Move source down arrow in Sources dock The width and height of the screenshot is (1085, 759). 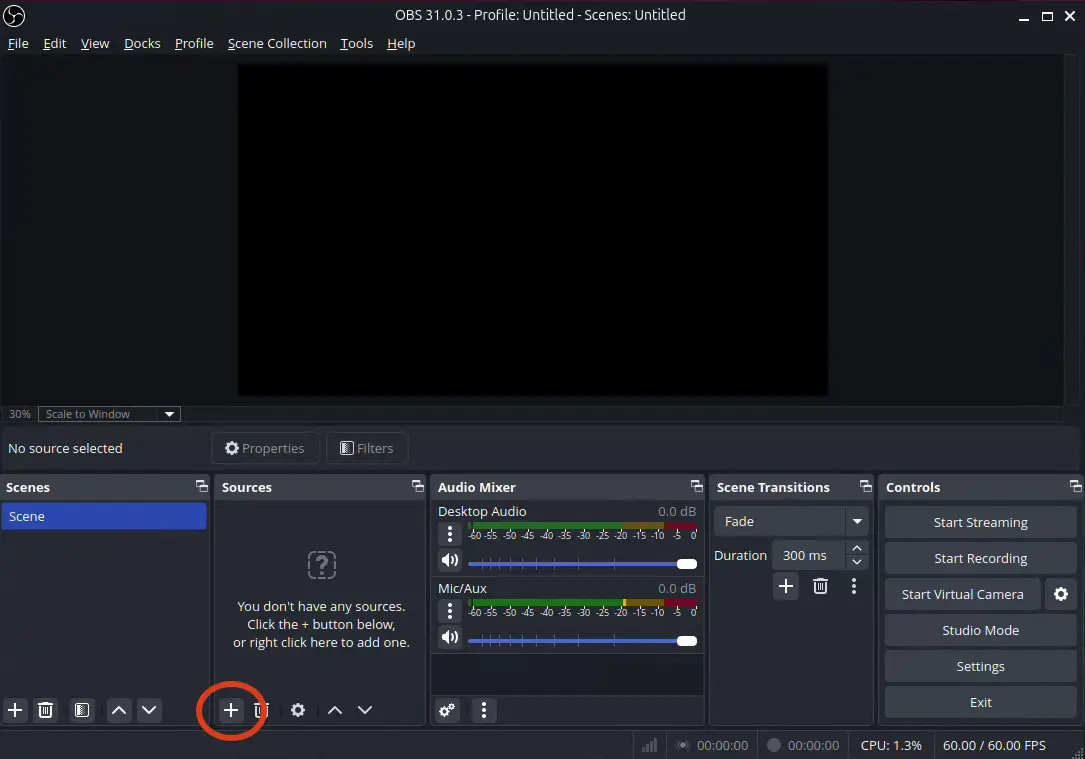click(x=365, y=710)
